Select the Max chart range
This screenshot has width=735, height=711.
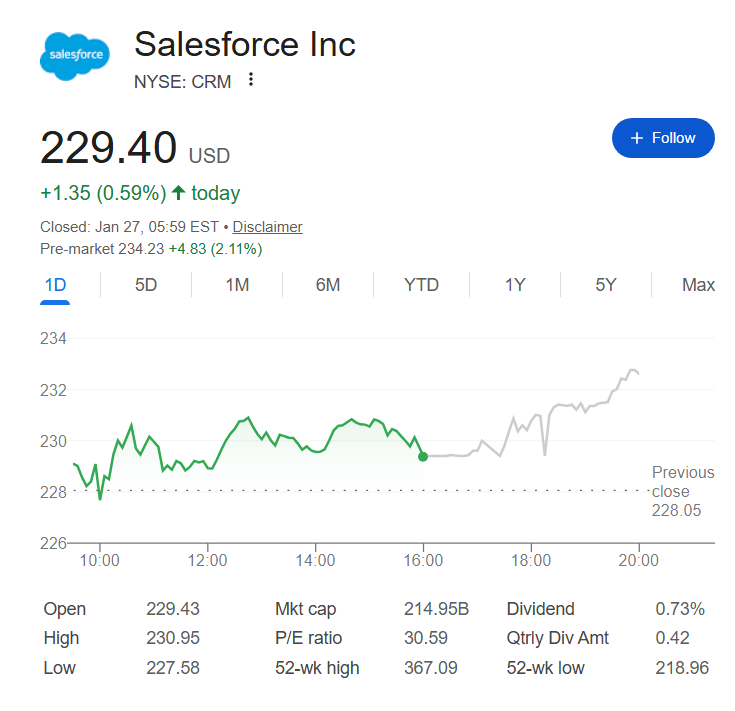[x=698, y=285]
